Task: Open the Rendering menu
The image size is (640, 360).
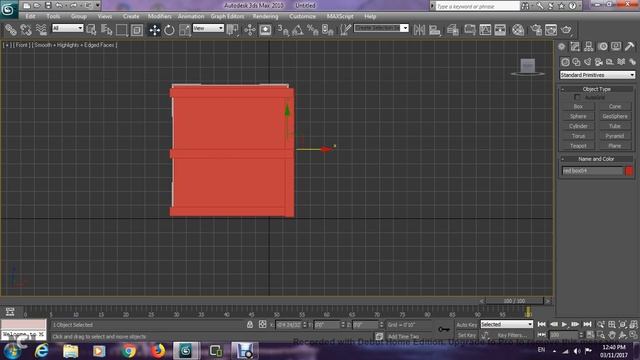Action: coord(265,16)
